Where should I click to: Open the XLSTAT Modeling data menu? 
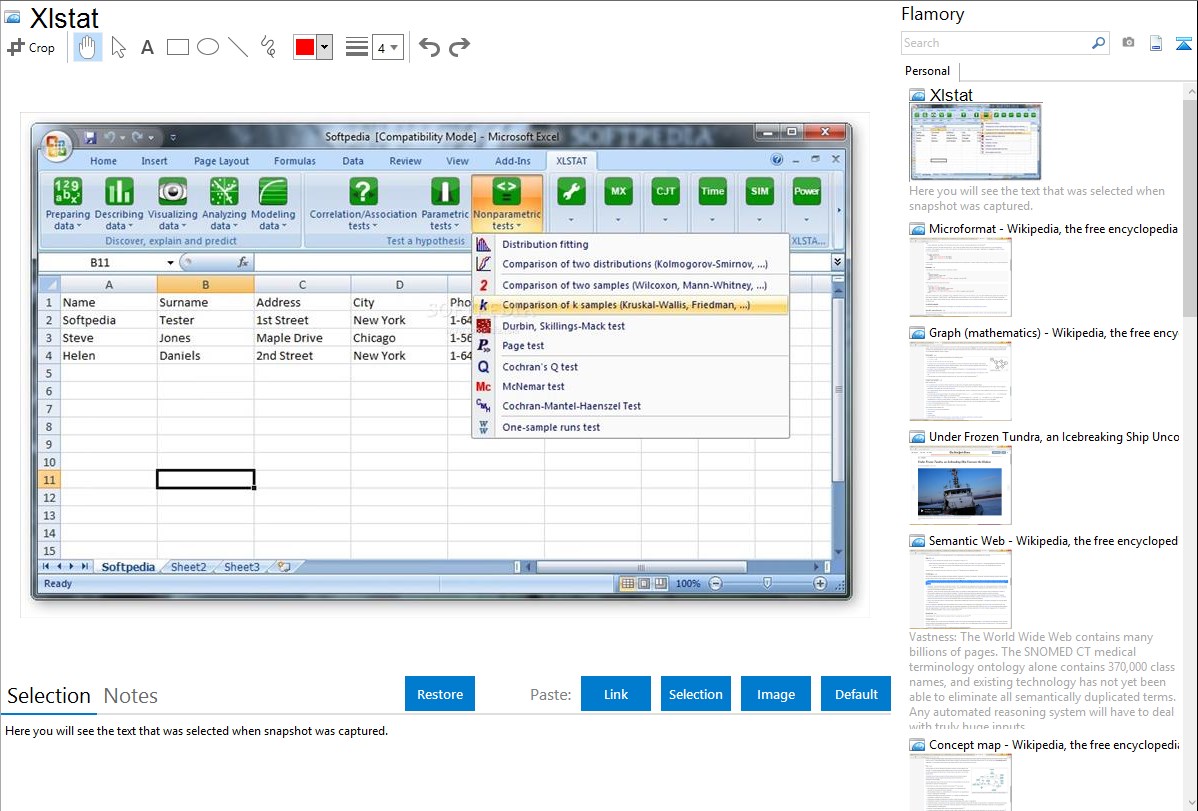273,203
